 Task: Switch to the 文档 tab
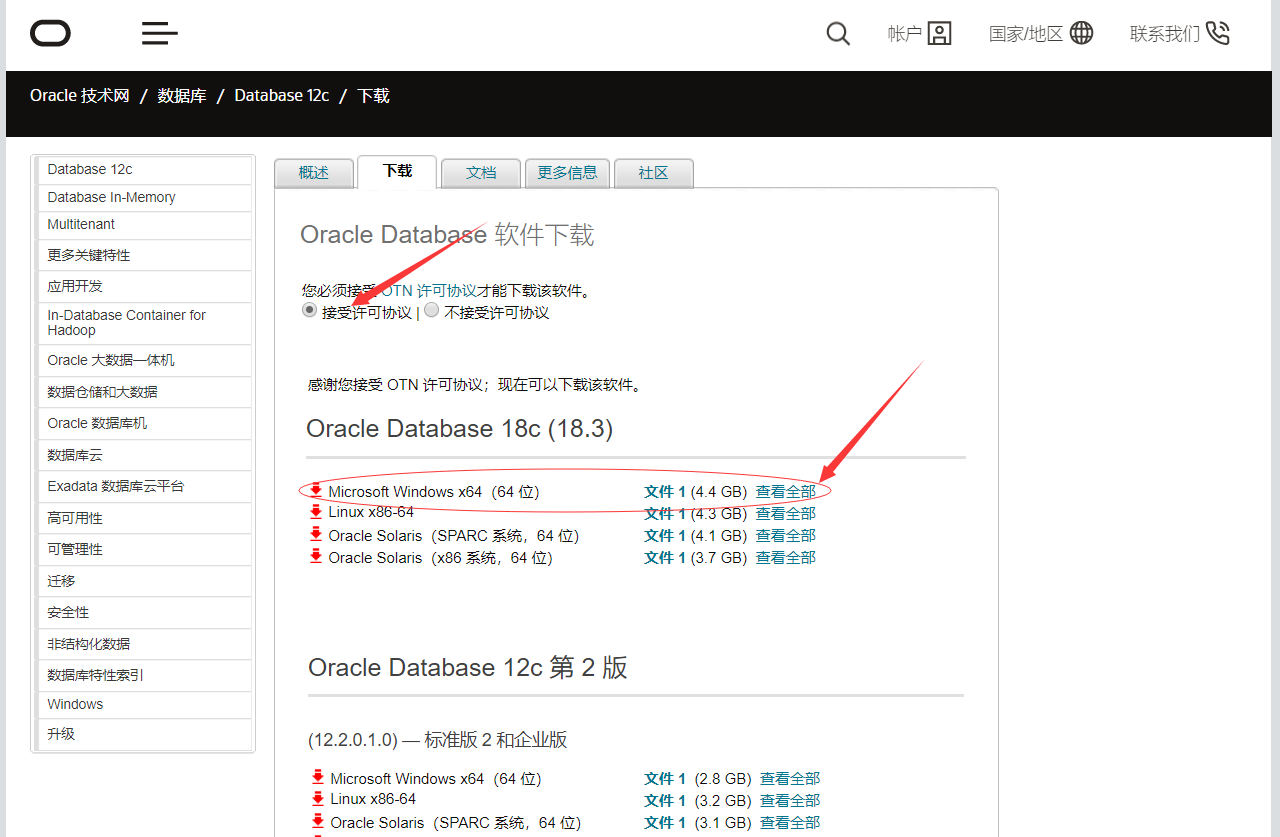(481, 173)
